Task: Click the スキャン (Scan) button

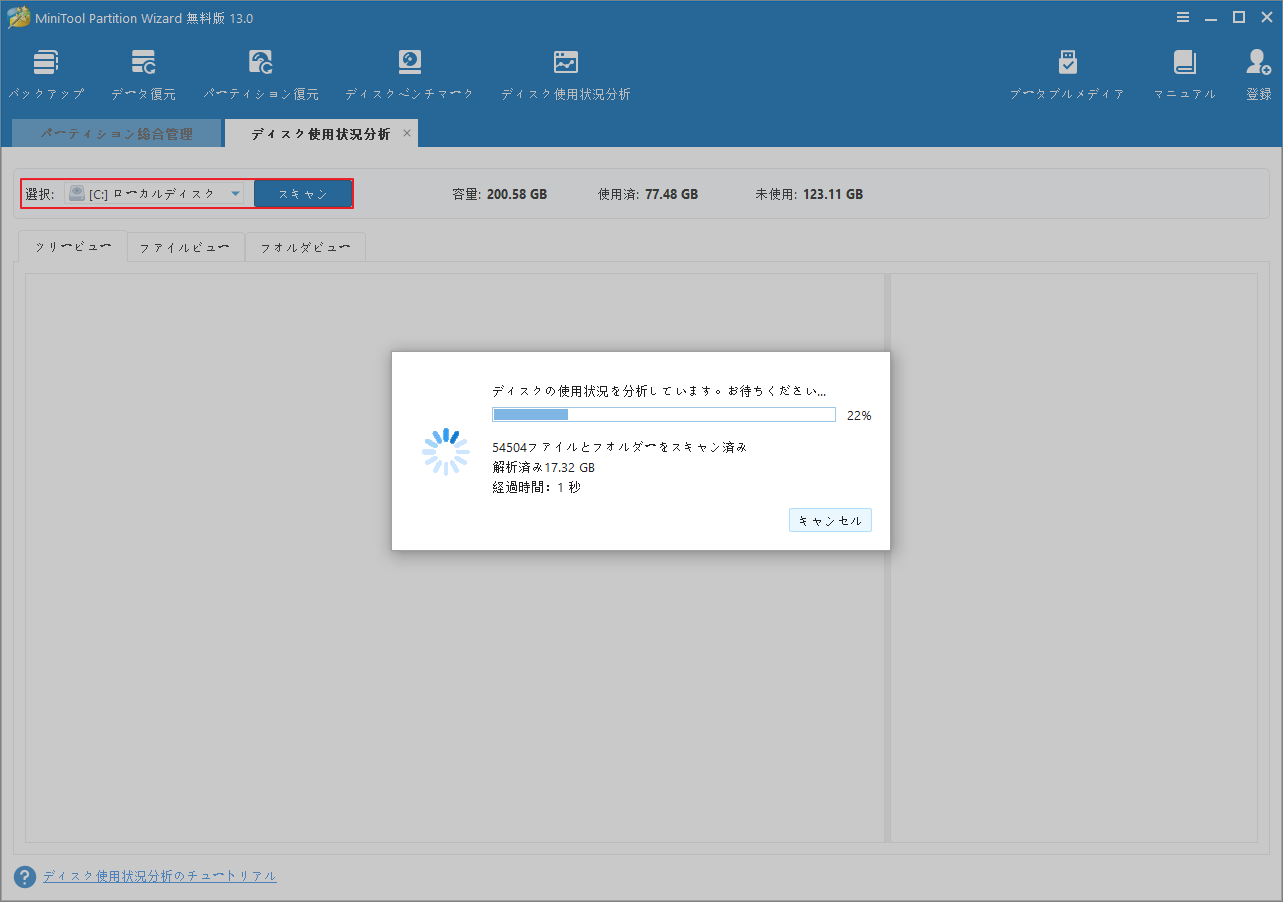Action: [303, 193]
